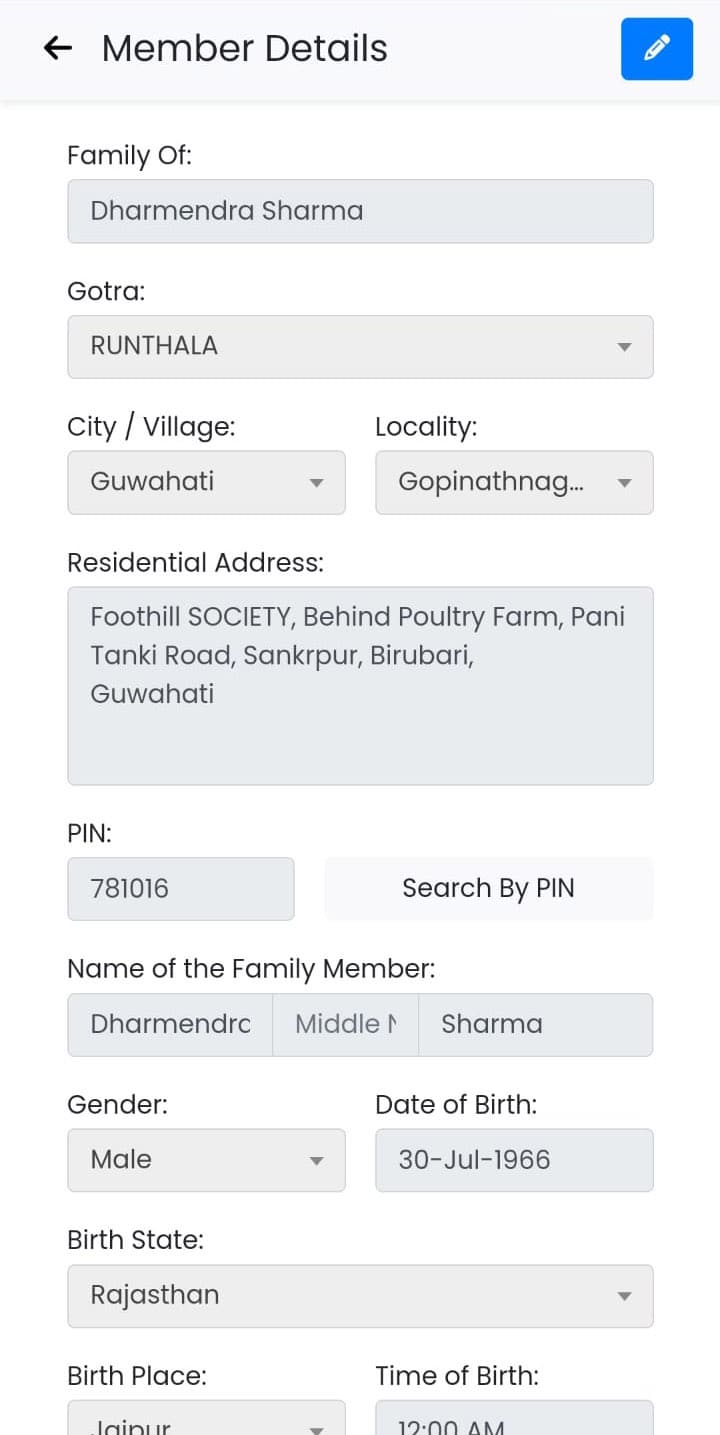Click the Search By PIN button
720x1435 pixels.
(x=488, y=888)
